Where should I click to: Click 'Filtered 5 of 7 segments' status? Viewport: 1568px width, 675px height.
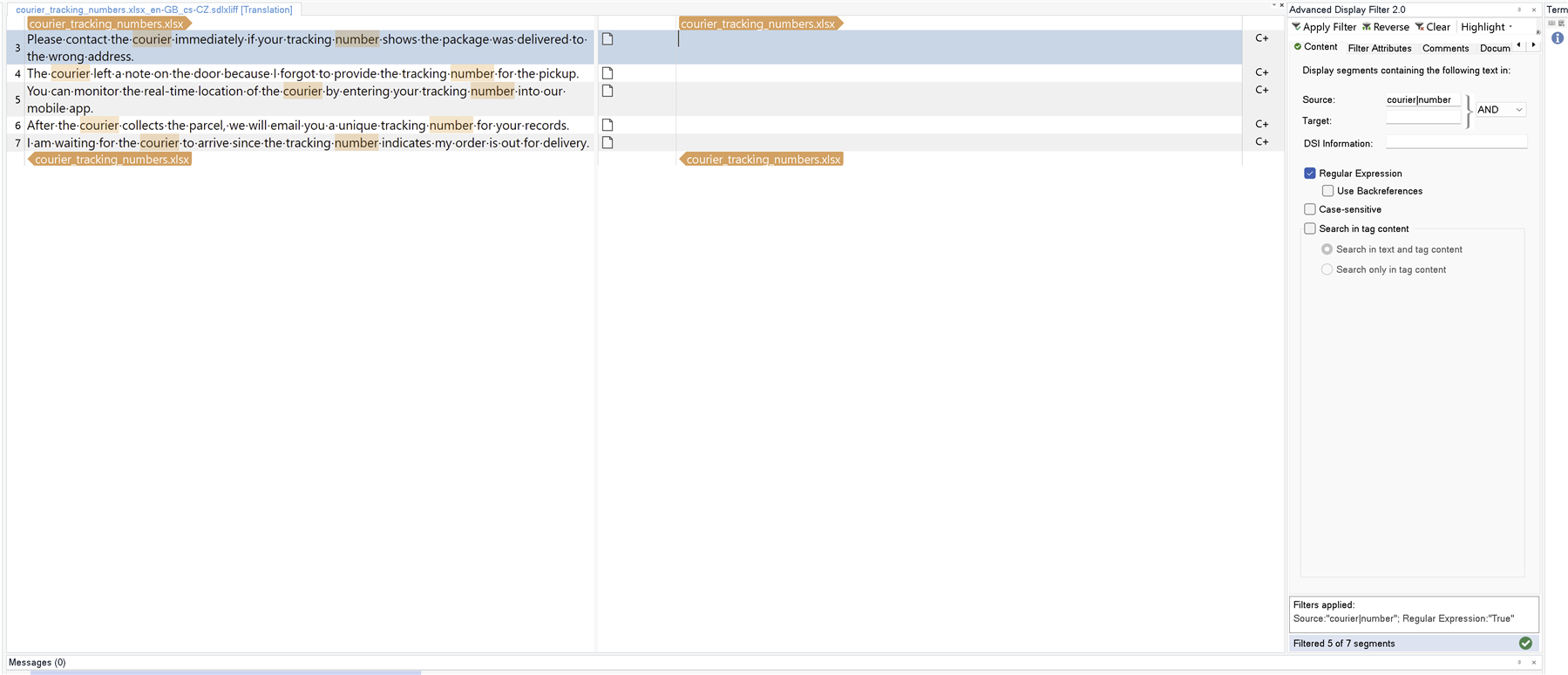click(1344, 644)
